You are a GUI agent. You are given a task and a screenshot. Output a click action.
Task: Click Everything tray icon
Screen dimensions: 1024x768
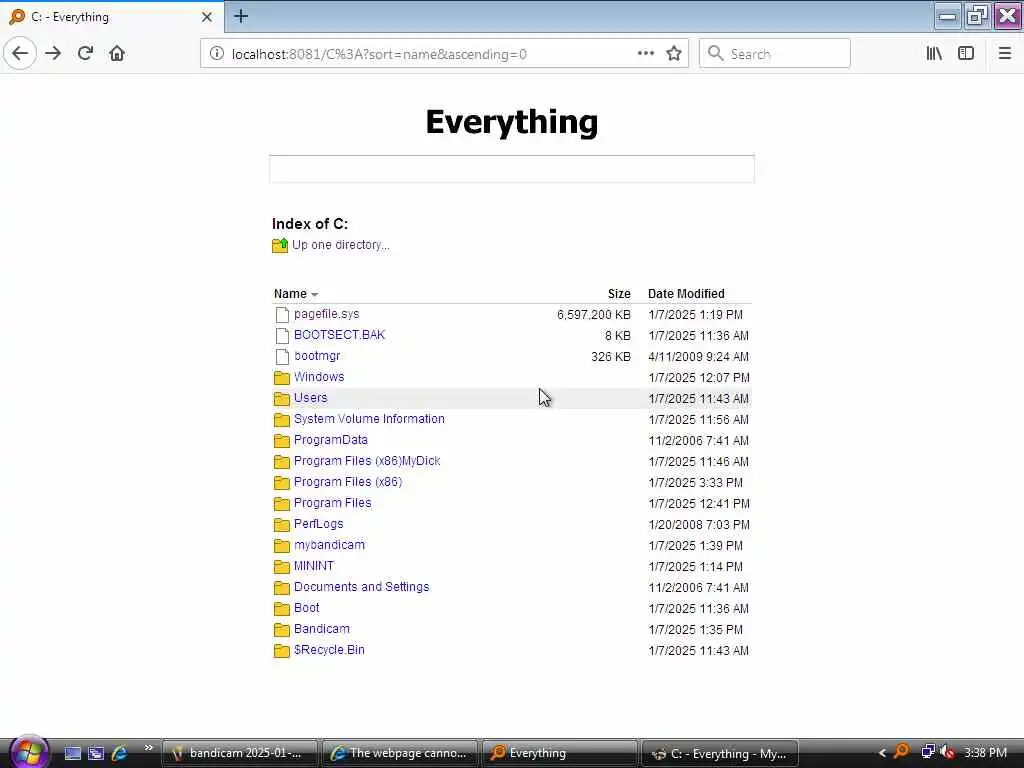(901, 752)
